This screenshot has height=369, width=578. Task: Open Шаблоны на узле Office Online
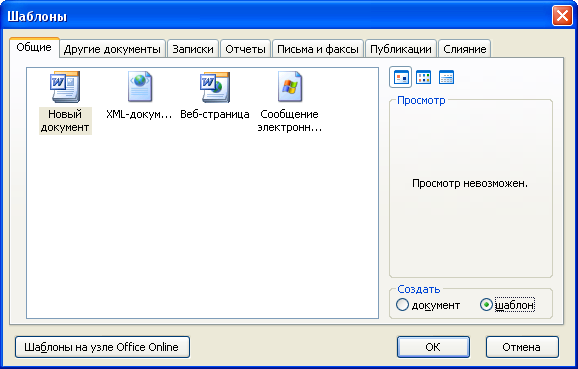(x=102, y=347)
